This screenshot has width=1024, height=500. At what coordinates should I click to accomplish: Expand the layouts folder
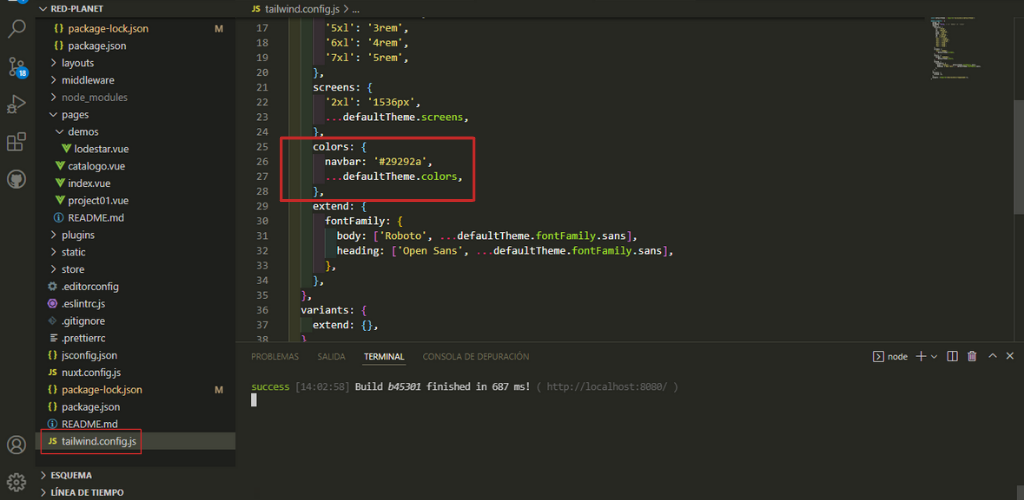pyautogui.click(x=78, y=63)
